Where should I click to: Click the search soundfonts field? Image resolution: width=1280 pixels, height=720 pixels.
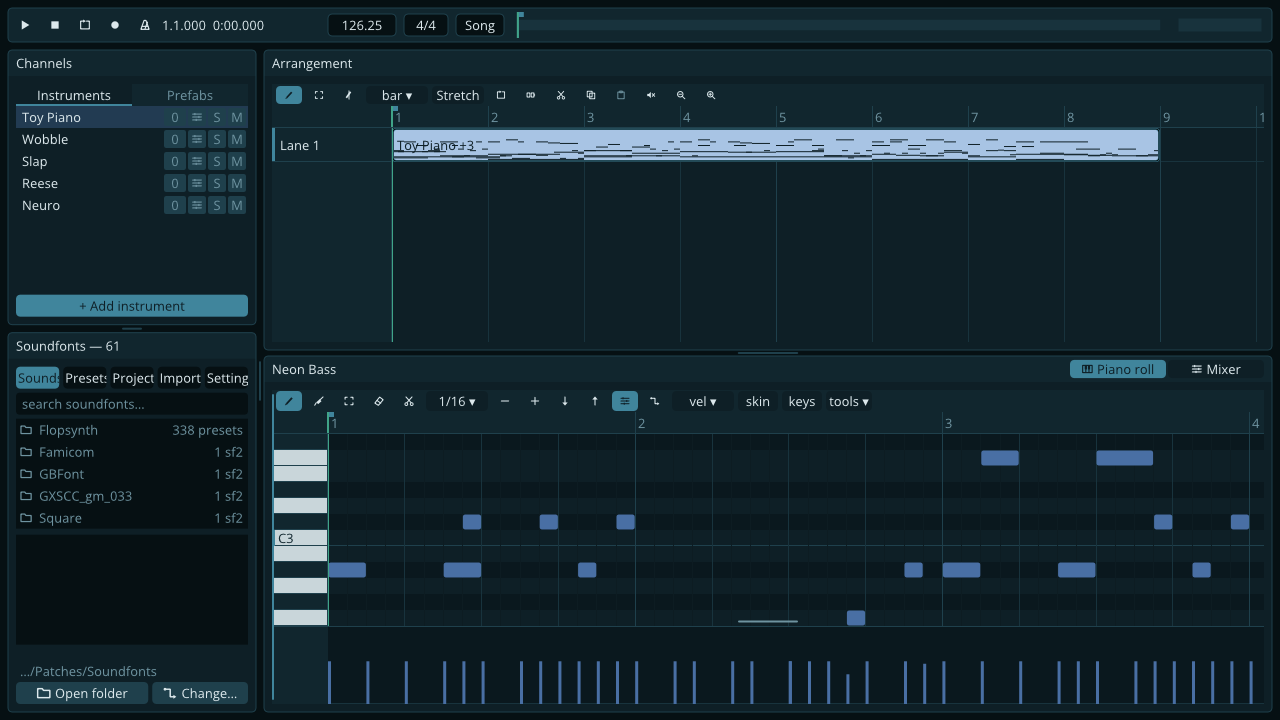coord(132,404)
